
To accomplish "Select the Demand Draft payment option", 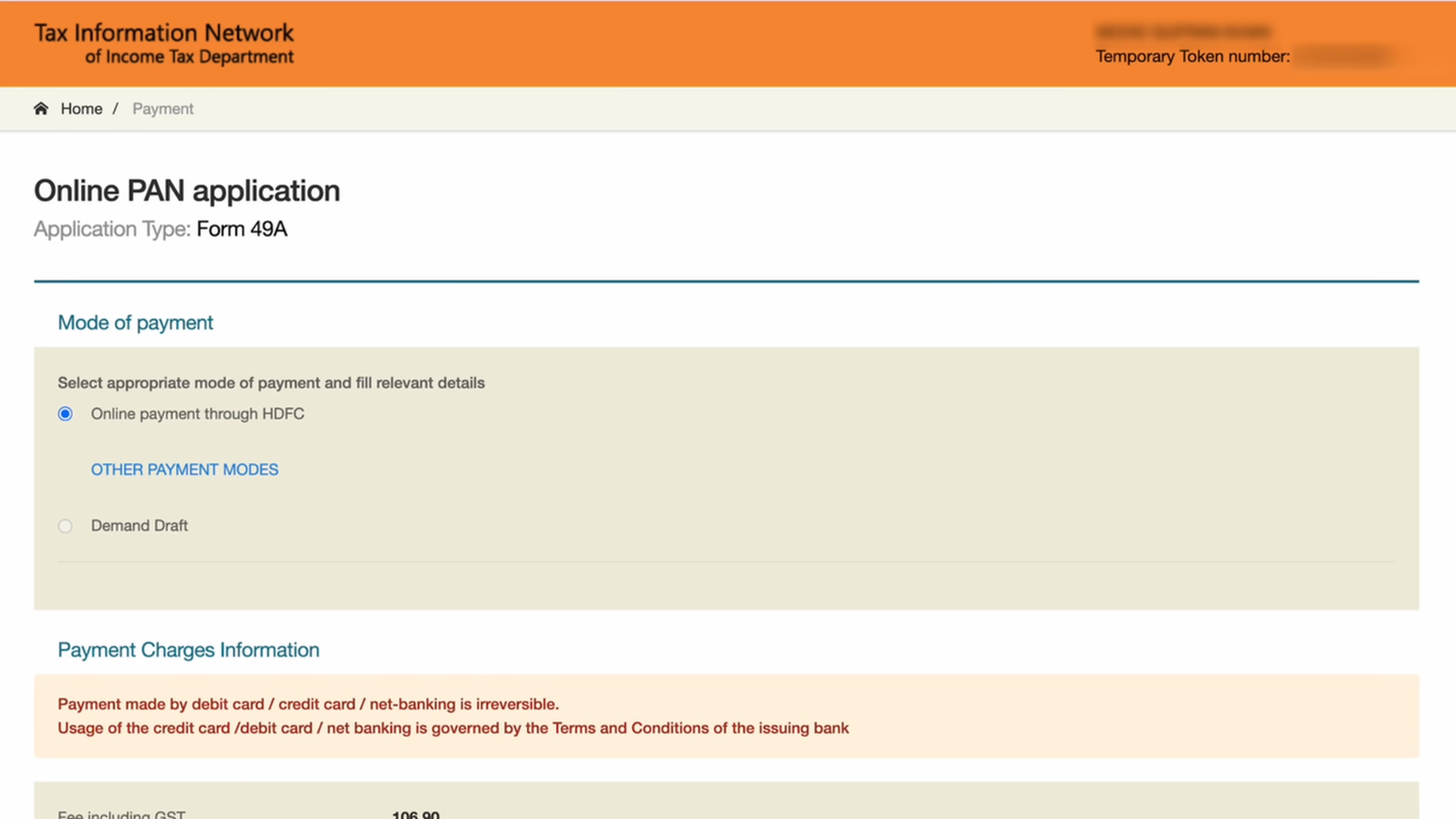I will [65, 526].
